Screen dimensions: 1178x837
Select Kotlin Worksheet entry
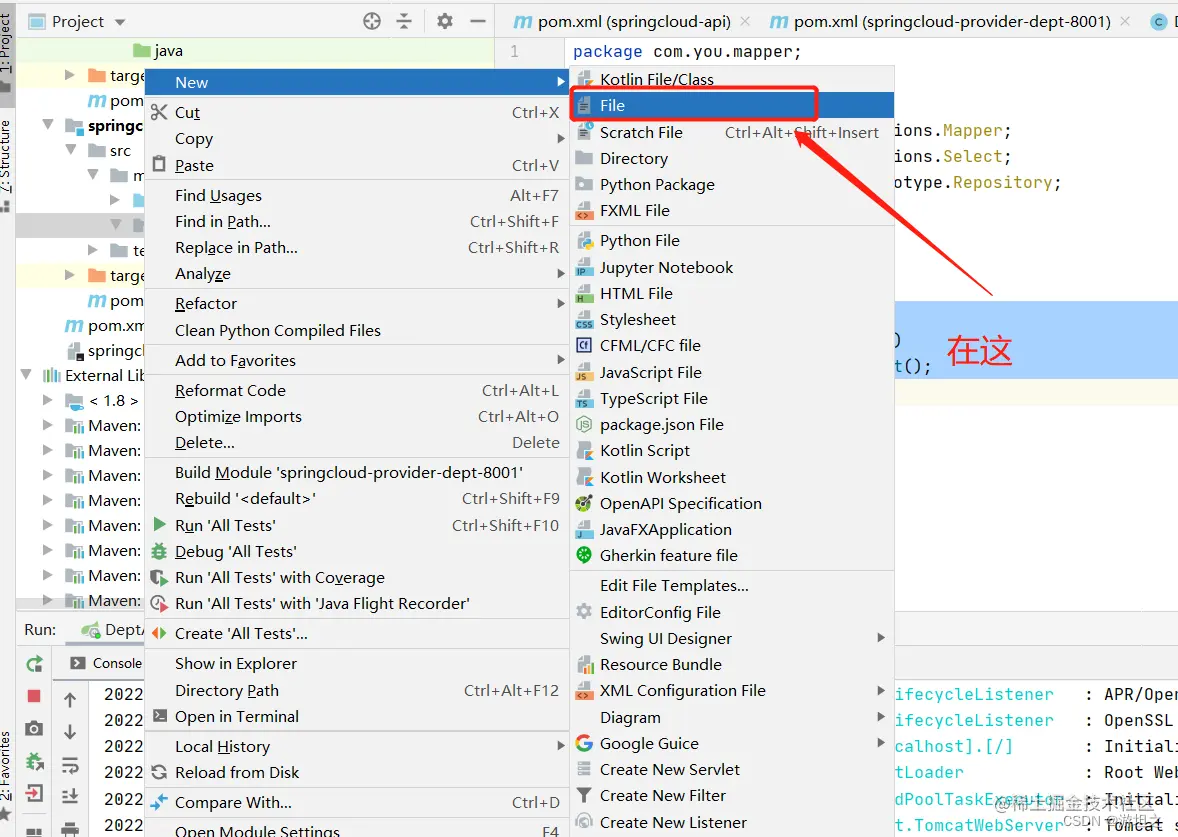coord(732,478)
